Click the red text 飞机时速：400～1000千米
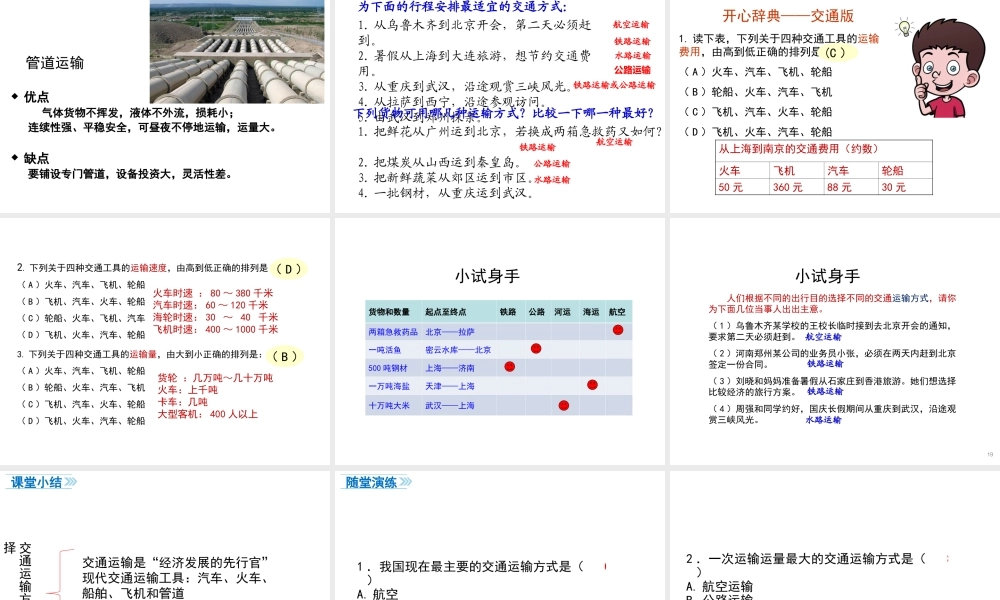 216,330
